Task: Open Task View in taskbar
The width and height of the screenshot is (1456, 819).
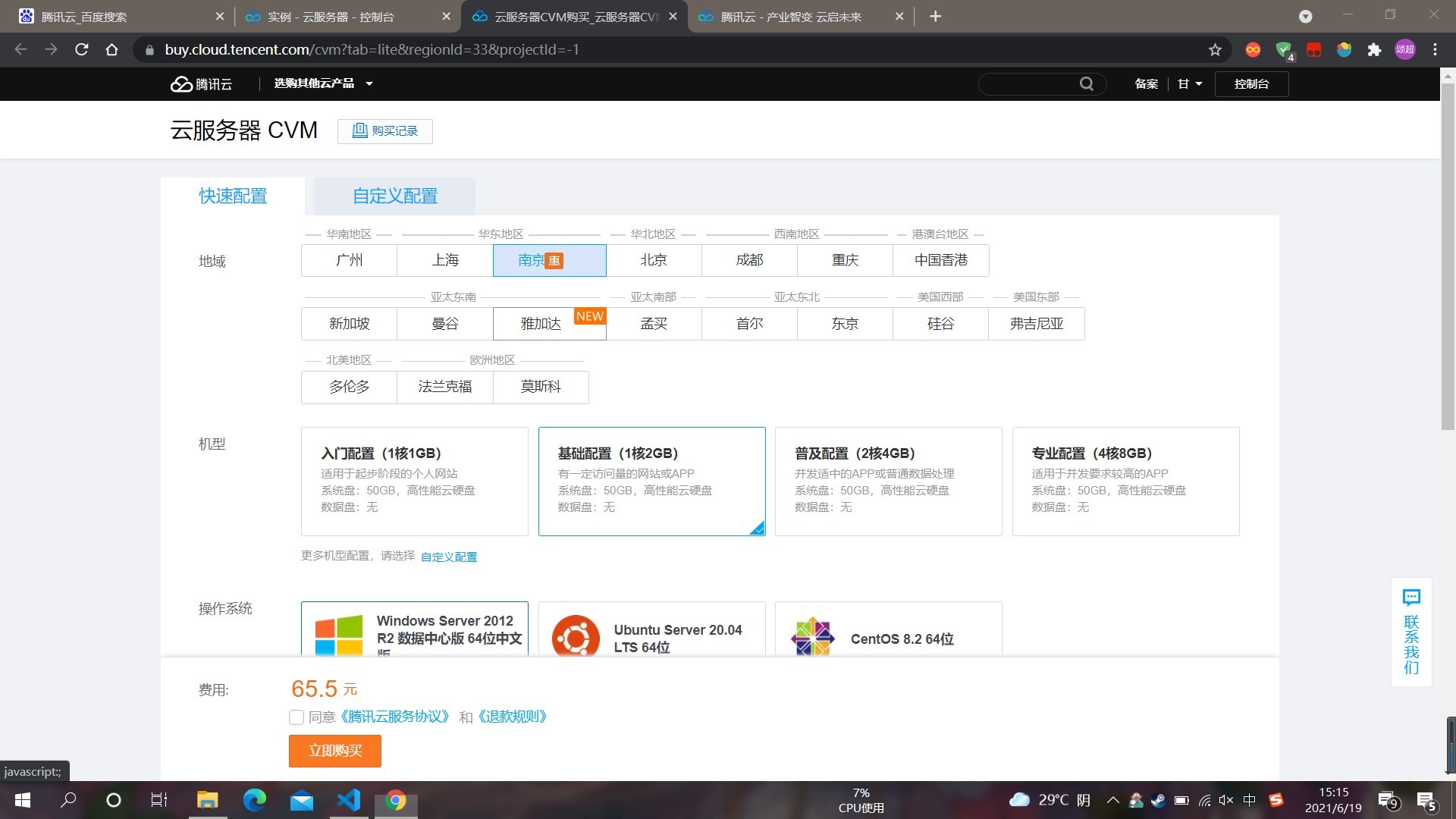Action: pos(159,800)
